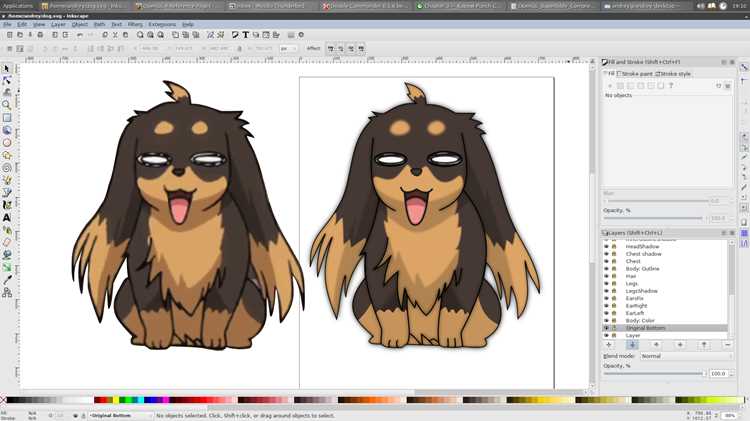Viewport: 750px width, 421px height.
Task: Open the units px dropdown
Action: [x=289, y=48]
